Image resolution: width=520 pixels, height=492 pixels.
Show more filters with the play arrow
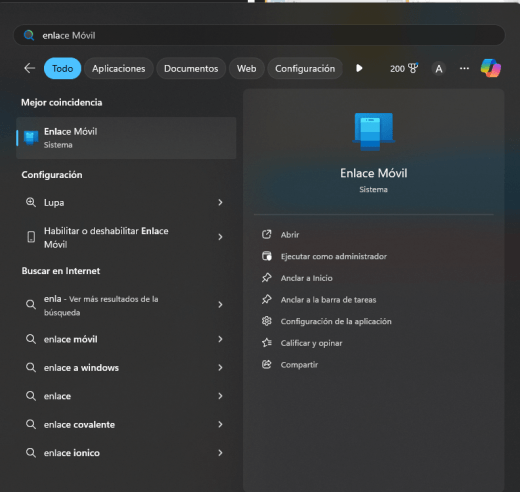(359, 68)
